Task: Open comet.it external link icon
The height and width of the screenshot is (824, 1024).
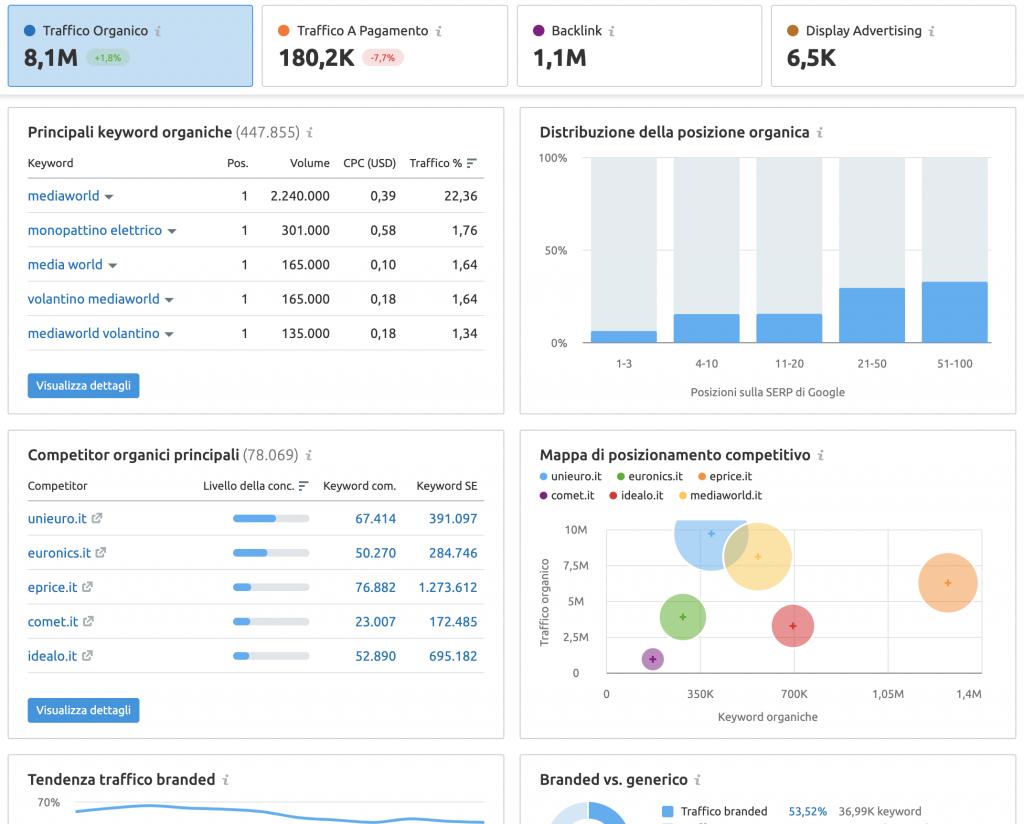Action: [x=88, y=621]
